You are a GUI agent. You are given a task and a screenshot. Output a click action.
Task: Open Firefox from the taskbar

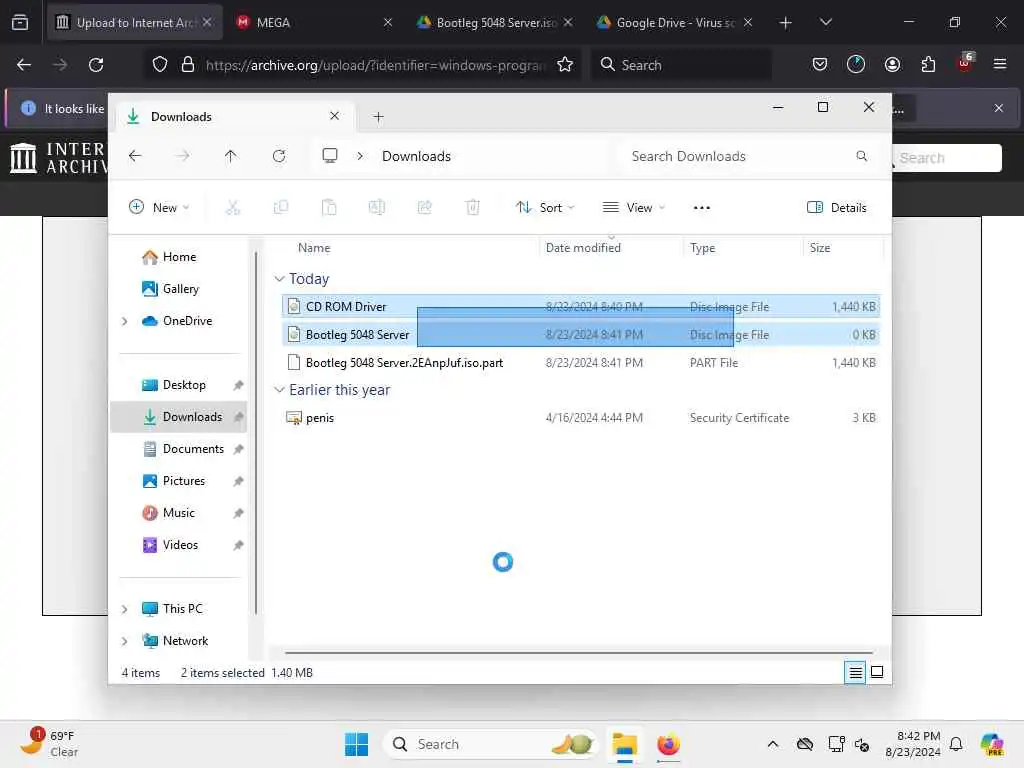(x=668, y=744)
